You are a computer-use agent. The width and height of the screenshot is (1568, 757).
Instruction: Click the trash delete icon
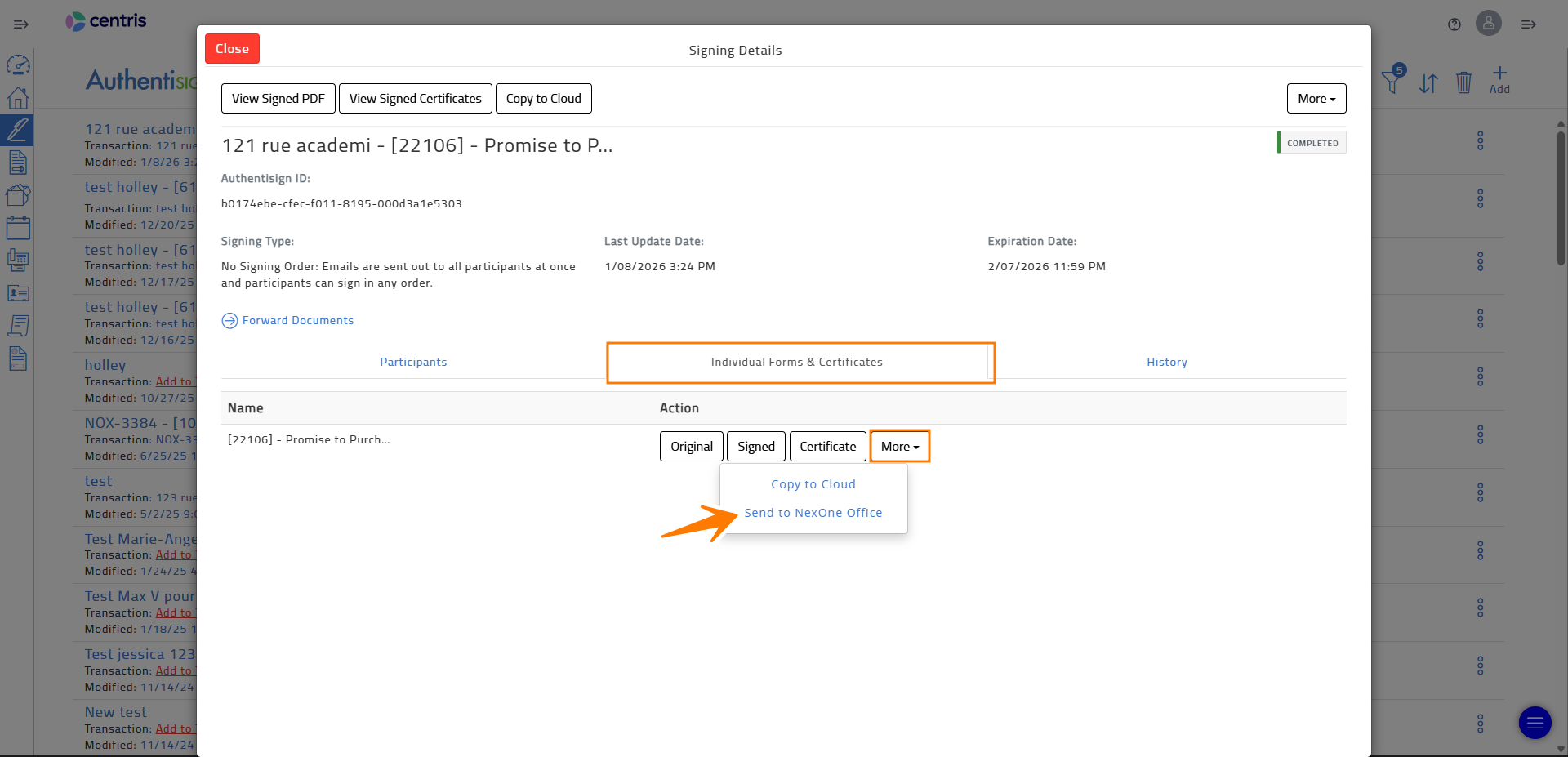[1463, 82]
